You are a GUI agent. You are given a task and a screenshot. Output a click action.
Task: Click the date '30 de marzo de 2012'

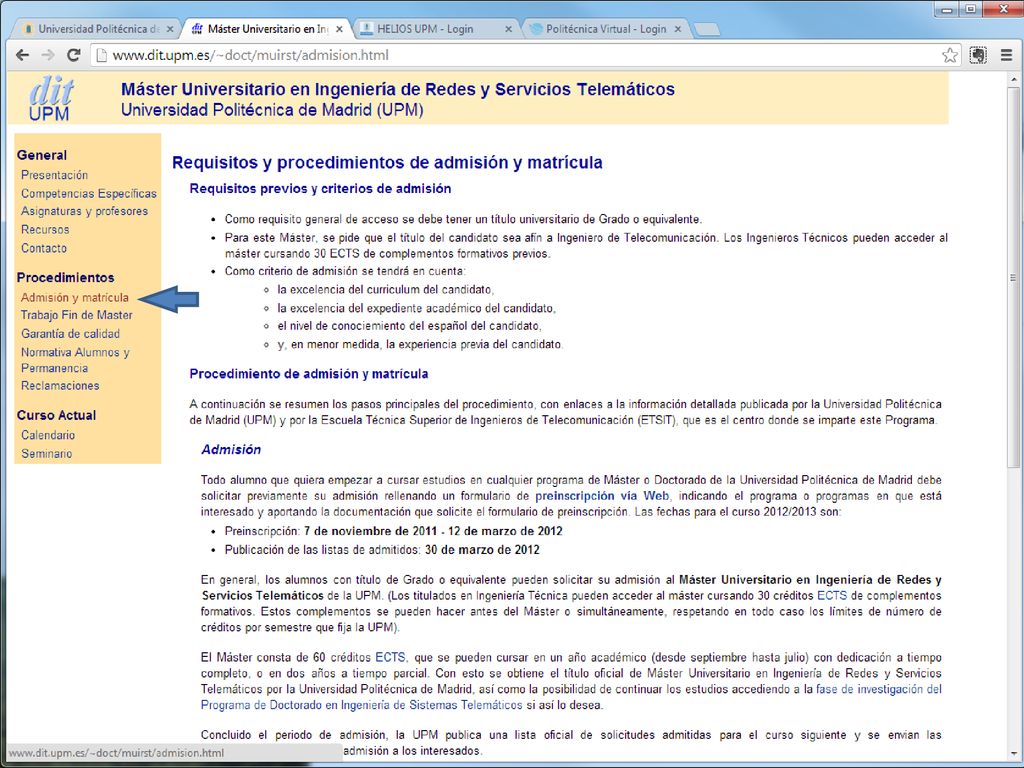[483, 550]
